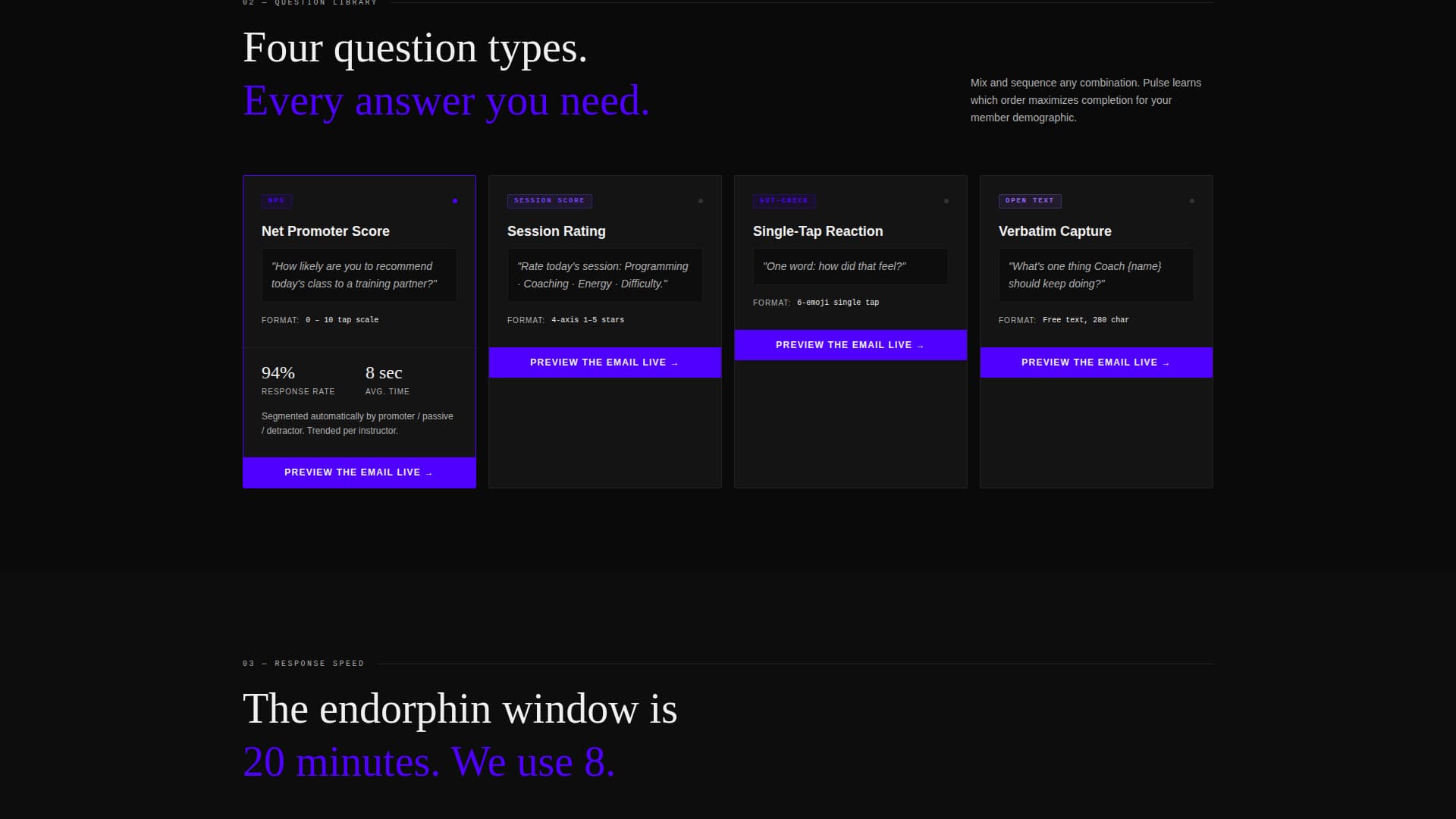Viewport: 1456px width, 819px height.
Task: Click the Open Text tag badge
Action: 1029,201
